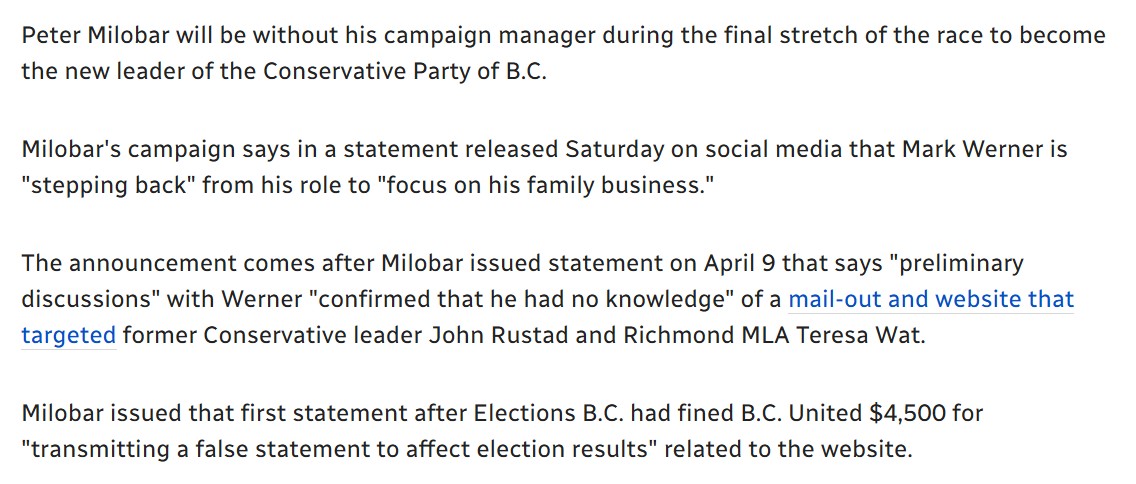Image resolution: width=1136 pixels, height=484 pixels.
Task: Click the date "April 9" in the article
Action: [x=740, y=264]
